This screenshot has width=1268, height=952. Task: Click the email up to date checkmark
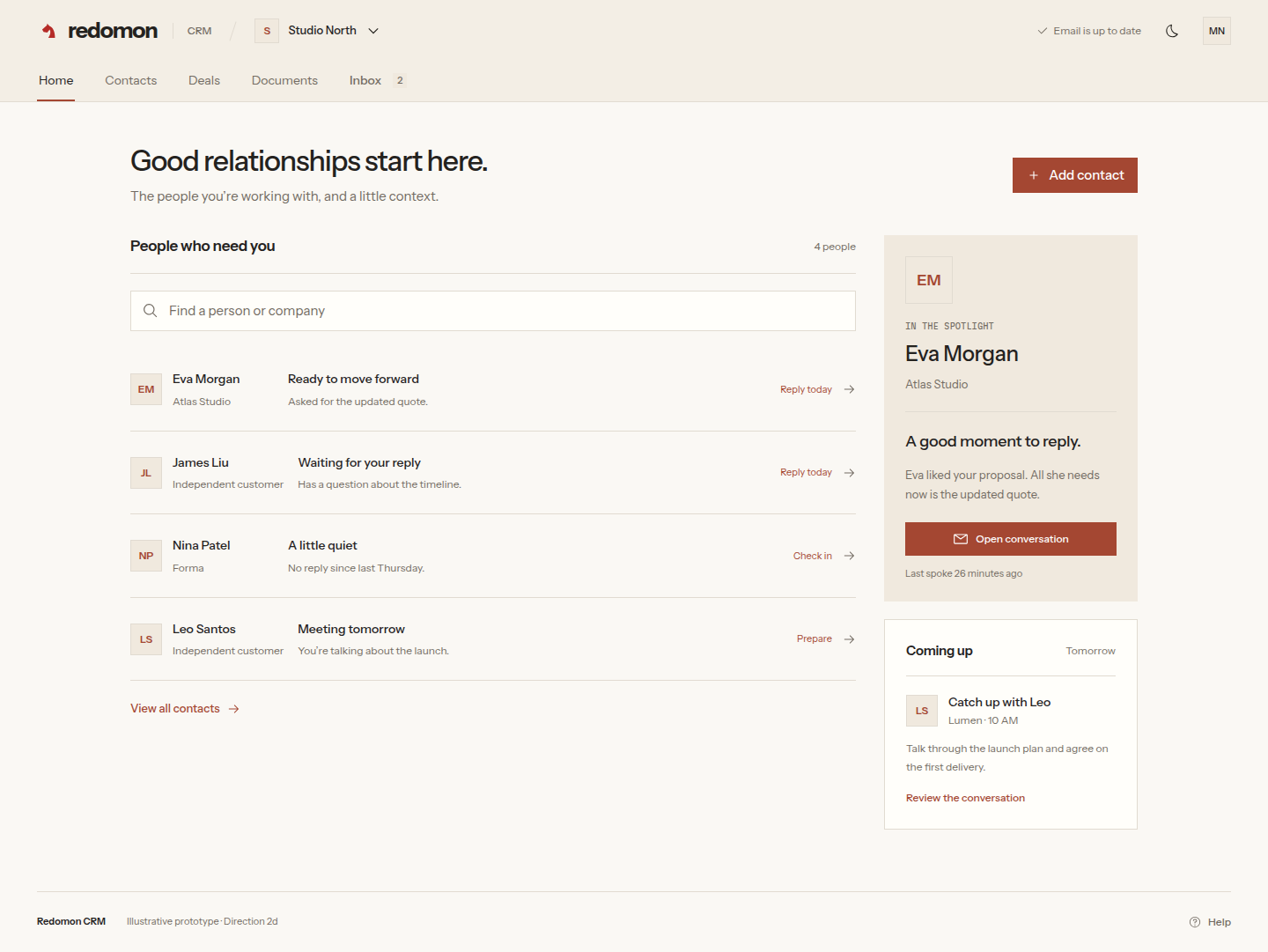tap(1043, 31)
